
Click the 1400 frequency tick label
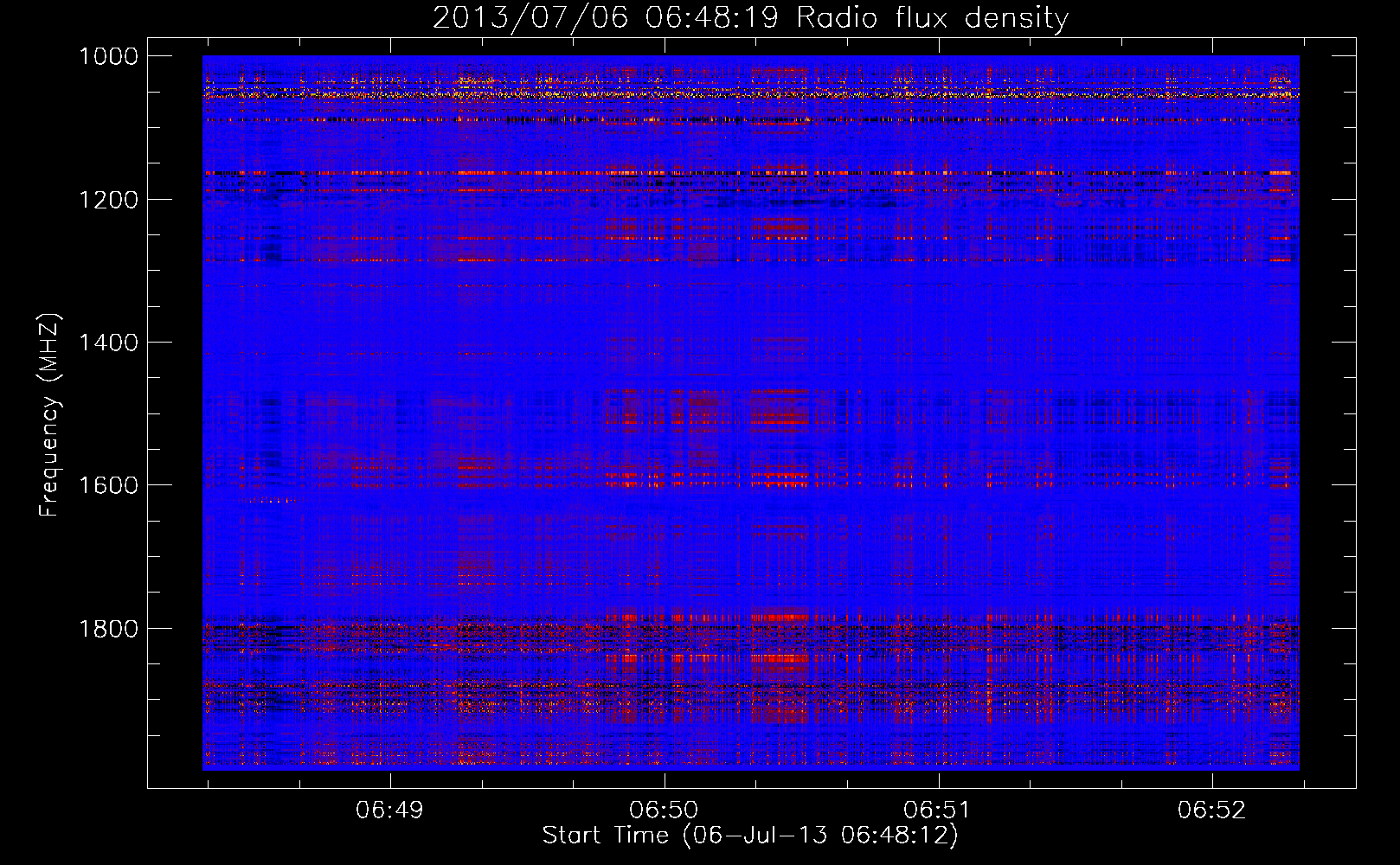(x=108, y=343)
